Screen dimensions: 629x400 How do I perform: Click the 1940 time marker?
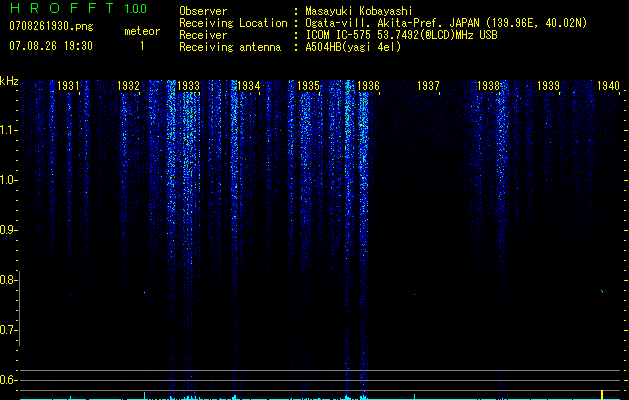pyautogui.click(x=608, y=85)
